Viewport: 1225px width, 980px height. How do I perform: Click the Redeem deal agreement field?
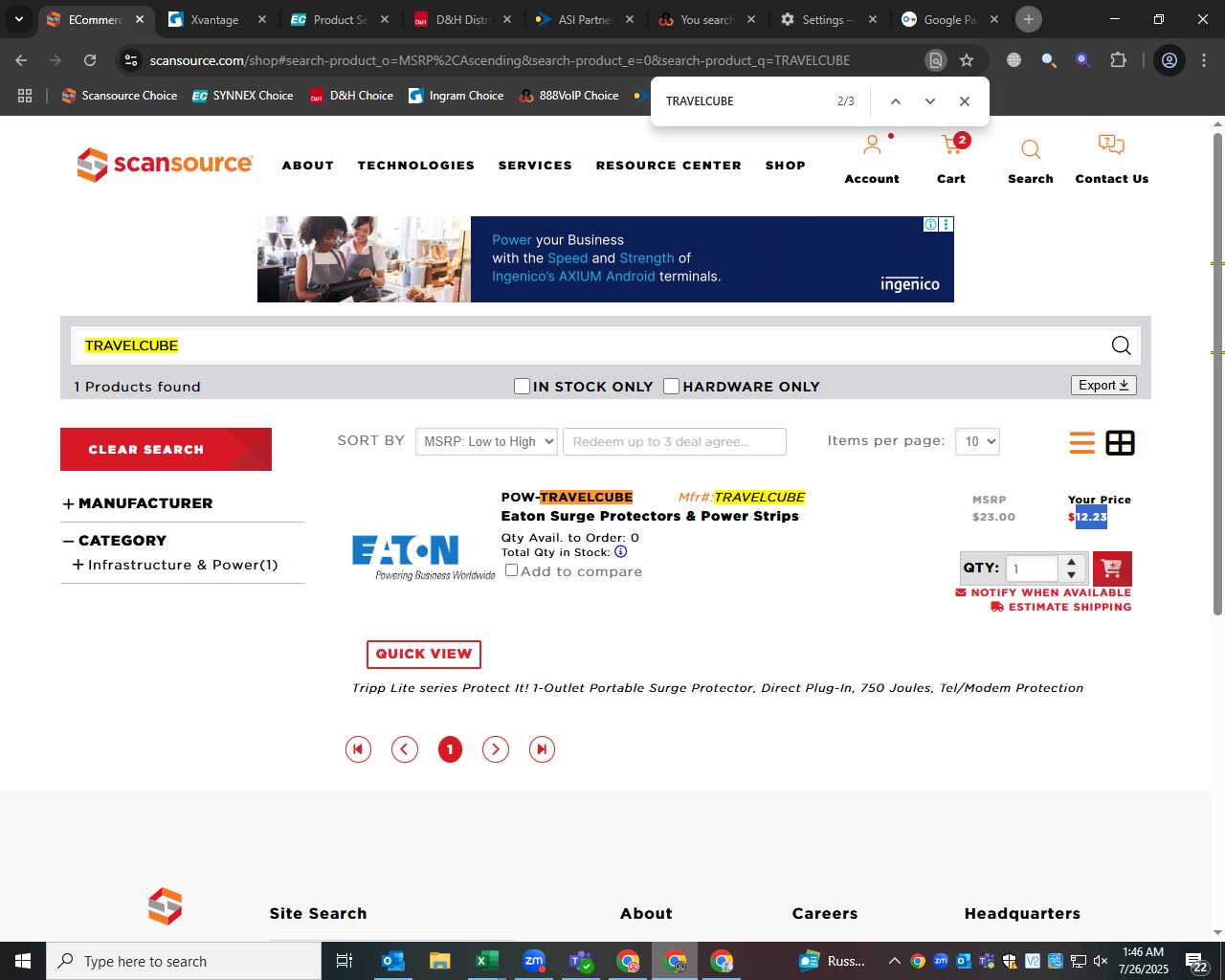[x=675, y=441]
